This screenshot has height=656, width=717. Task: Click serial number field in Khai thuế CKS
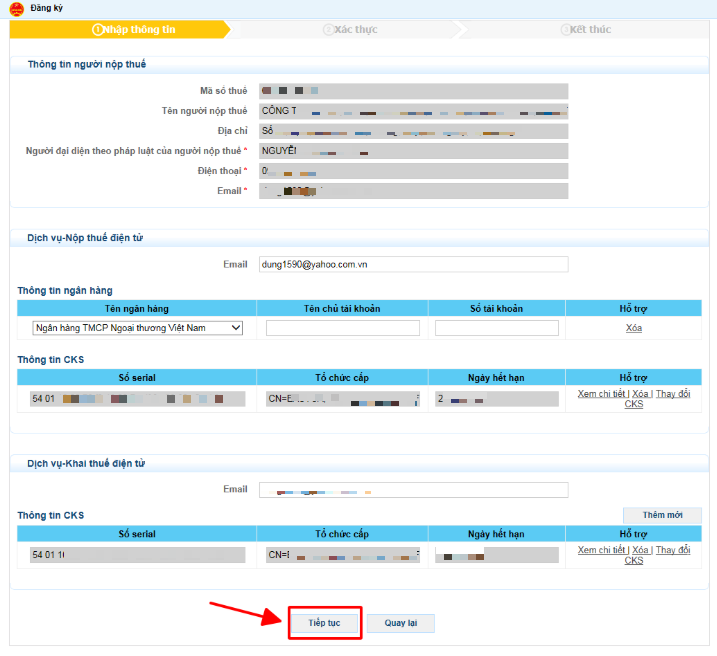(x=137, y=555)
